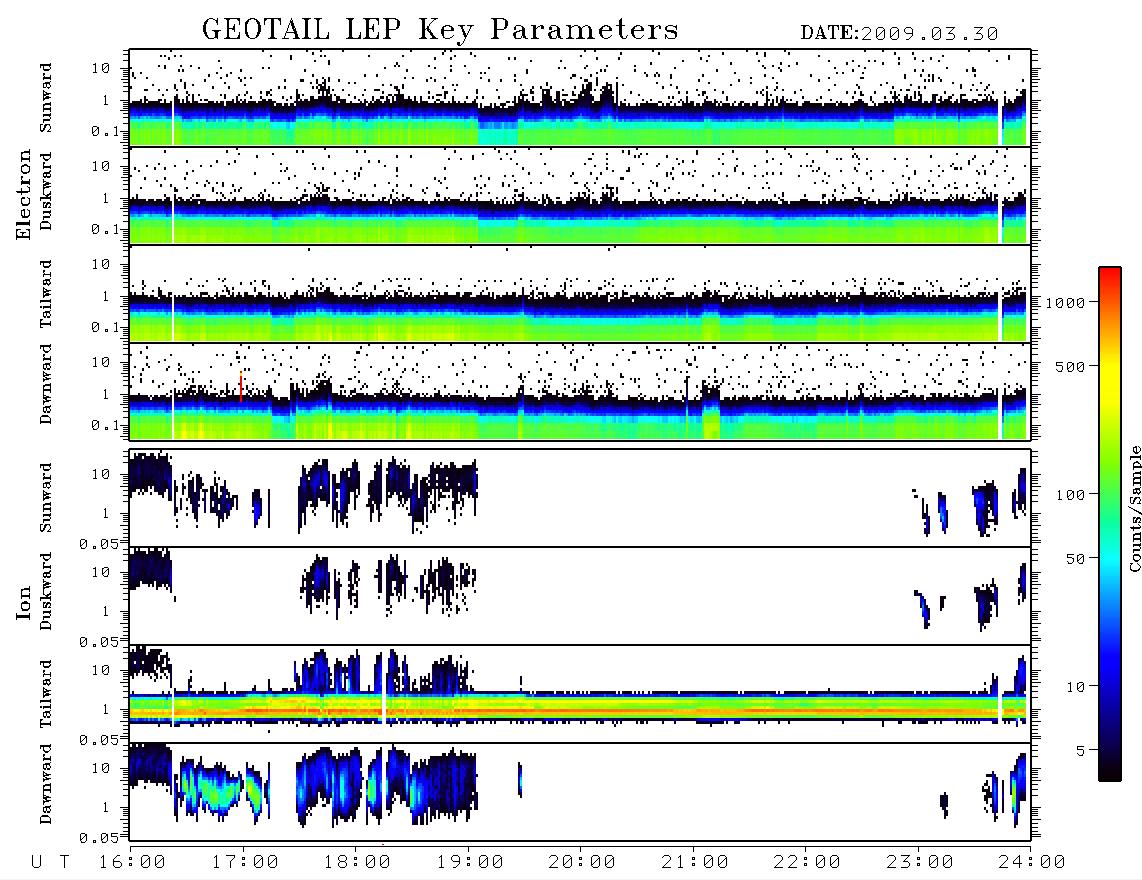The image size is (1142, 880).
Task: Select the Electron "Dawnward" panel label
Action: (x=46, y=384)
